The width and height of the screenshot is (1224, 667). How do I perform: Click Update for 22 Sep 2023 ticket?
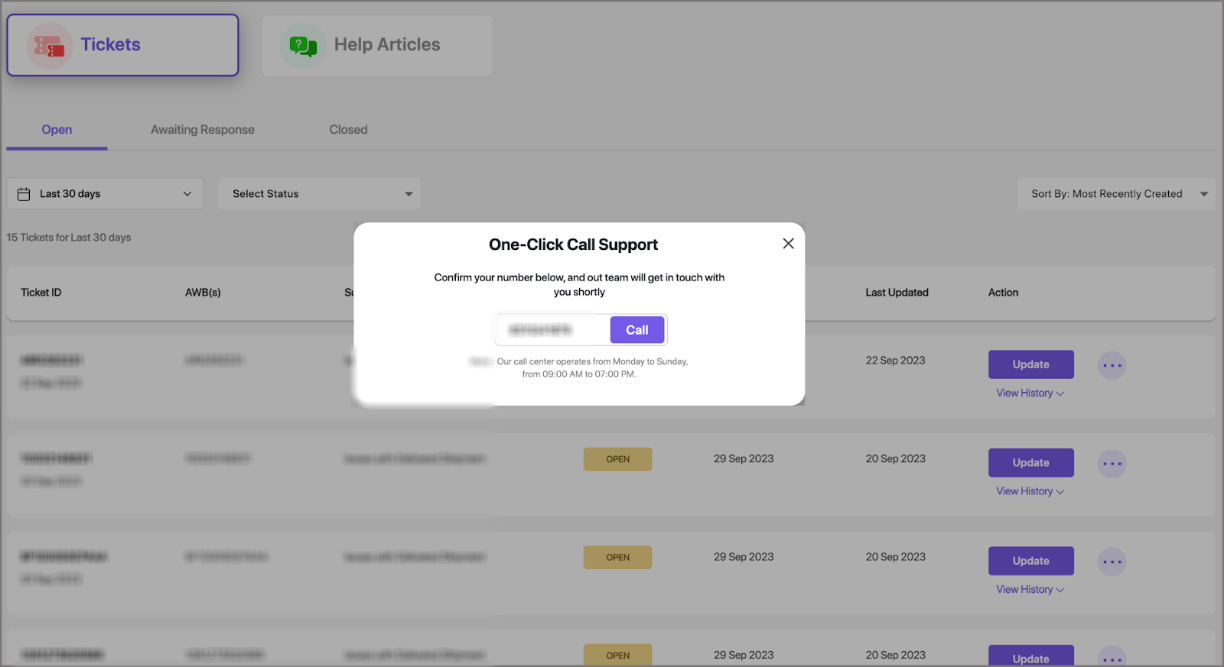point(1031,364)
